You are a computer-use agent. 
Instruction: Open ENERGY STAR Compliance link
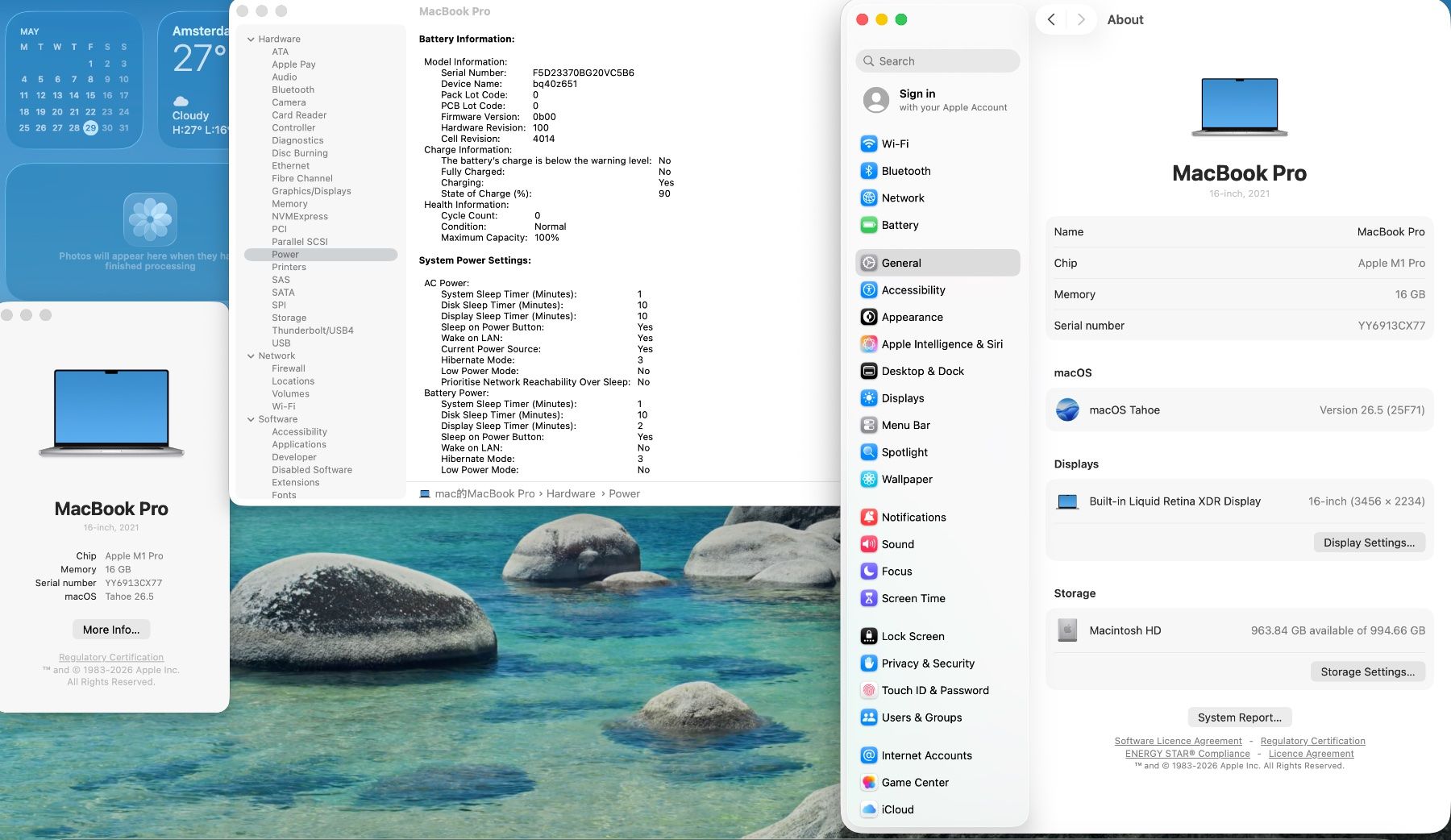pos(1187,754)
